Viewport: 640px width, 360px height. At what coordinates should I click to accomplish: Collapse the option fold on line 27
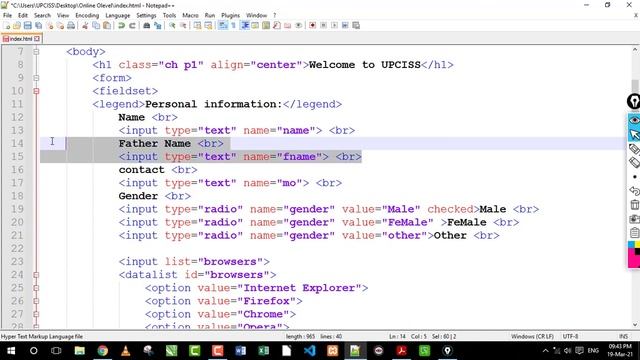pyautogui.click(x=36, y=314)
